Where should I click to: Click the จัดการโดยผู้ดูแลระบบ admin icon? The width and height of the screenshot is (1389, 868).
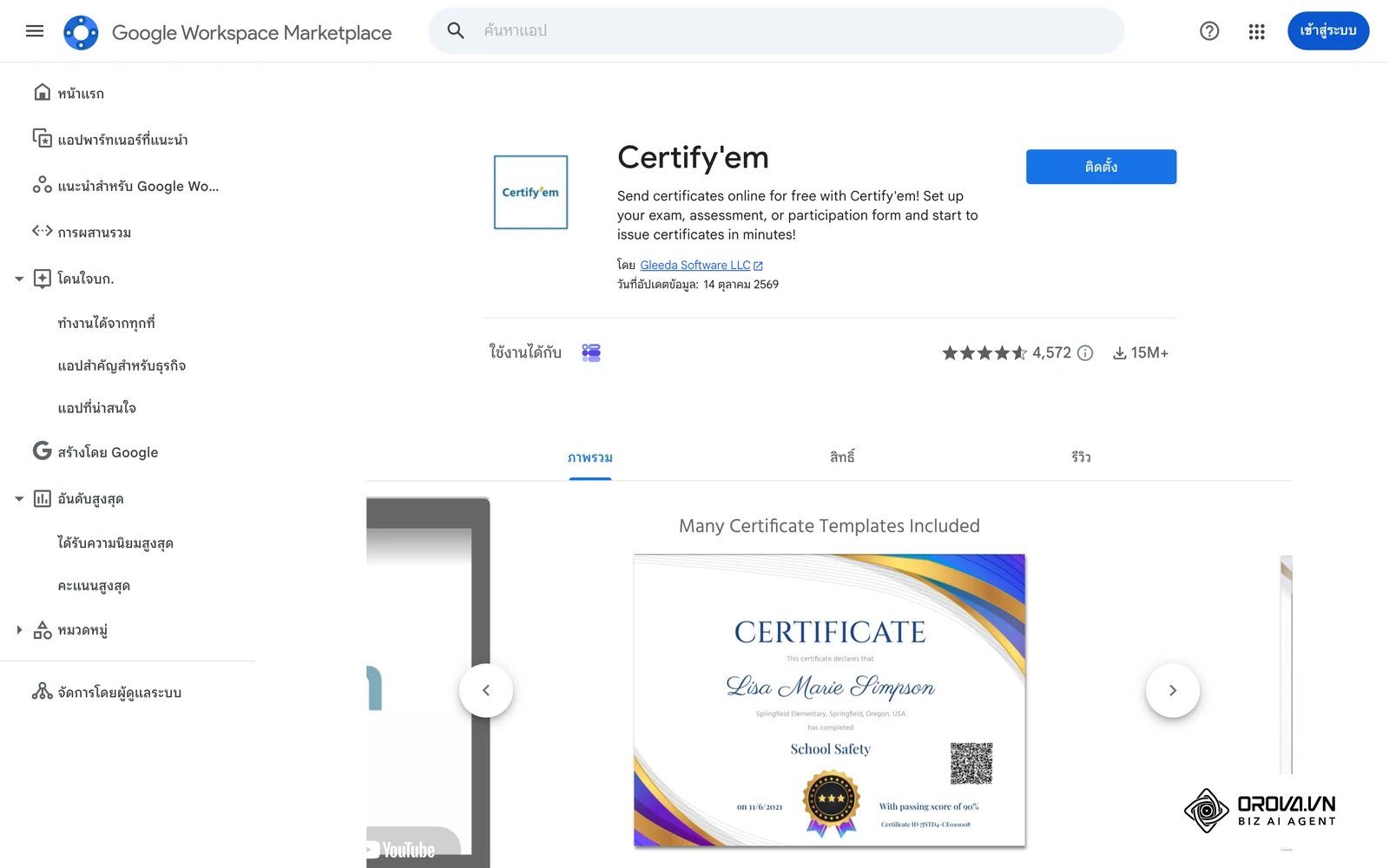[42, 691]
